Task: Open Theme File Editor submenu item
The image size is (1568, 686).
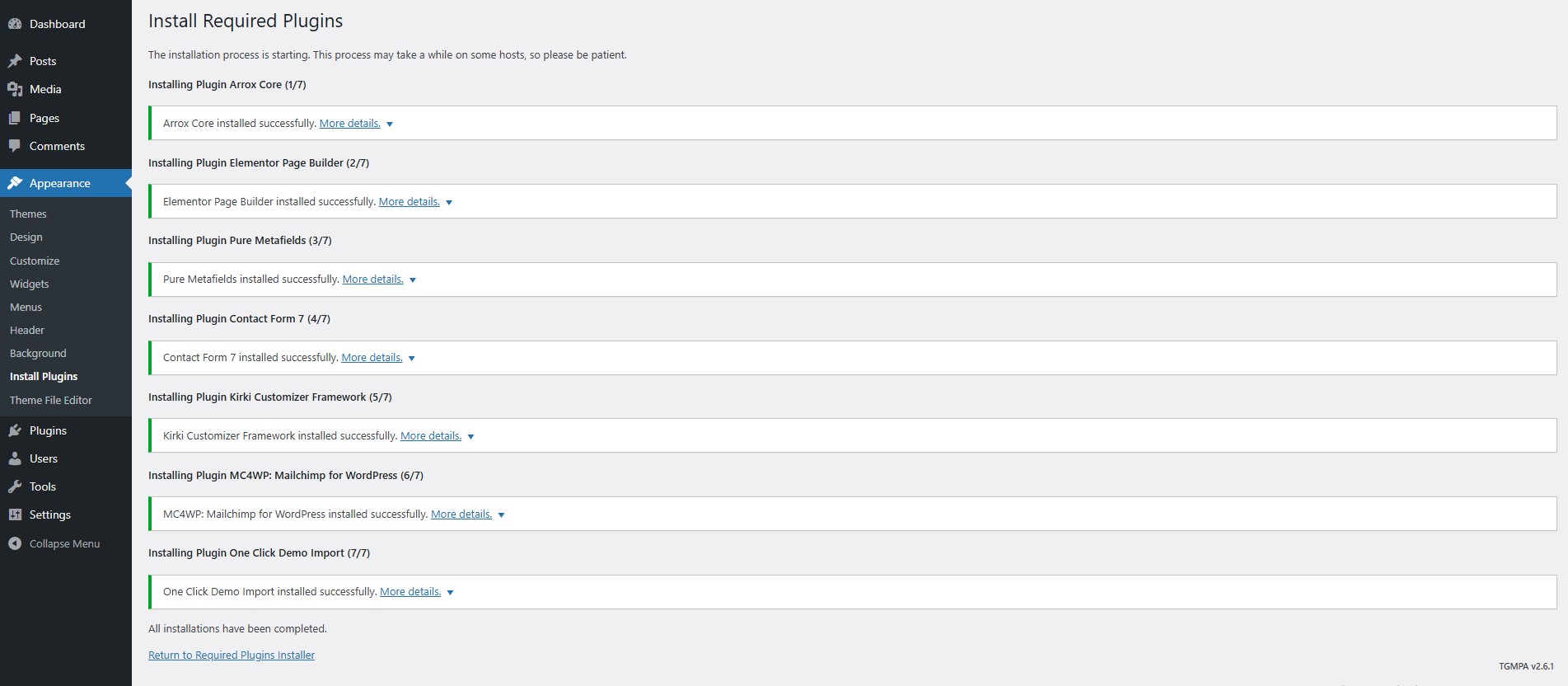Action: click(x=51, y=400)
